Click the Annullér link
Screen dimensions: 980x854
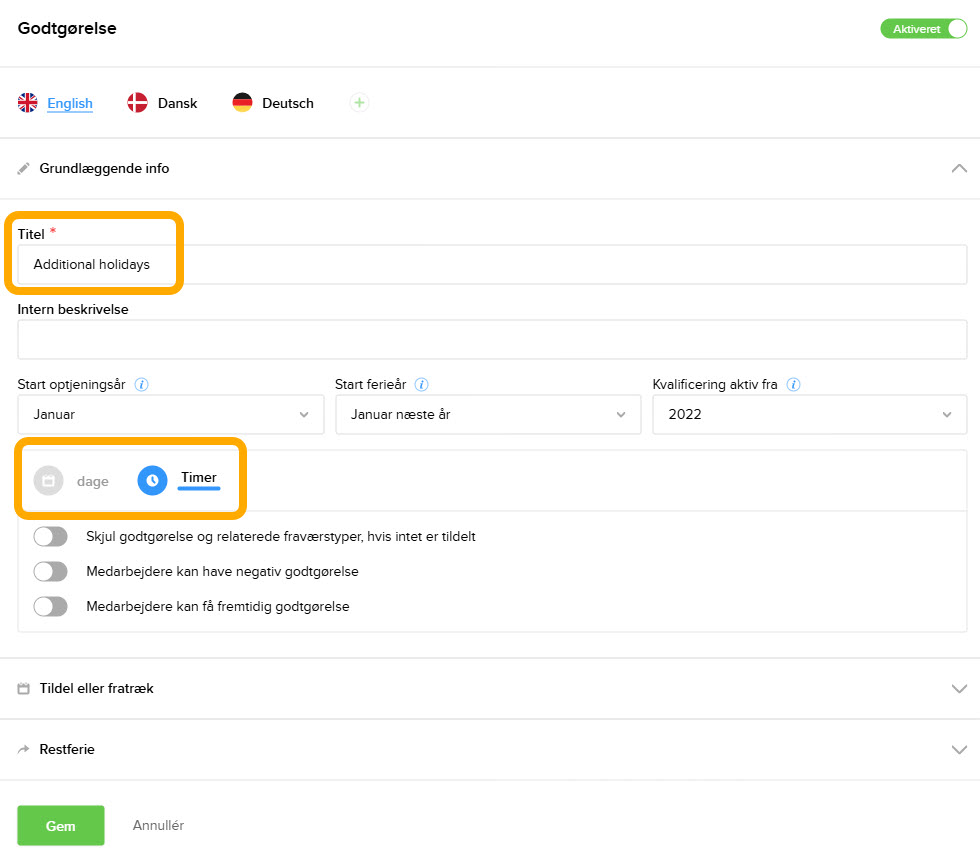[x=158, y=826]
